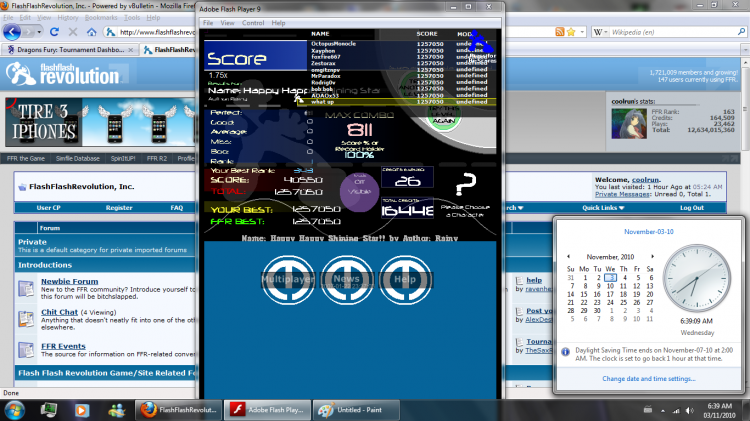
Task: Click Change date and time settings link
Action: click(x=649, y=378)
